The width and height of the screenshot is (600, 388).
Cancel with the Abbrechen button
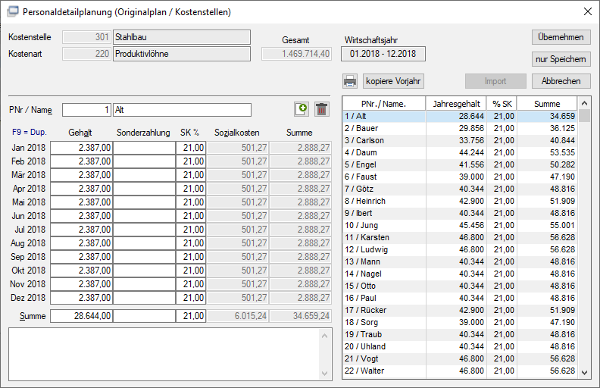click(561, 81)
